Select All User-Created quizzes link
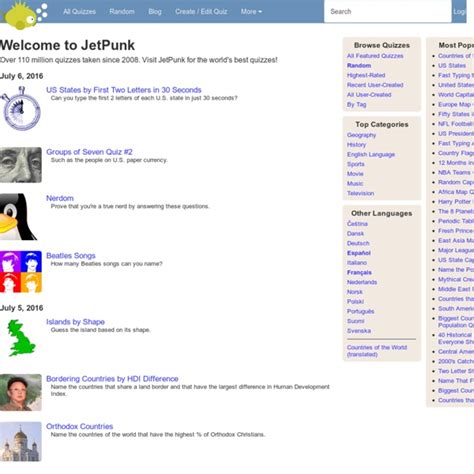Screen dimensions: 474x474 (x=369, y=95)
